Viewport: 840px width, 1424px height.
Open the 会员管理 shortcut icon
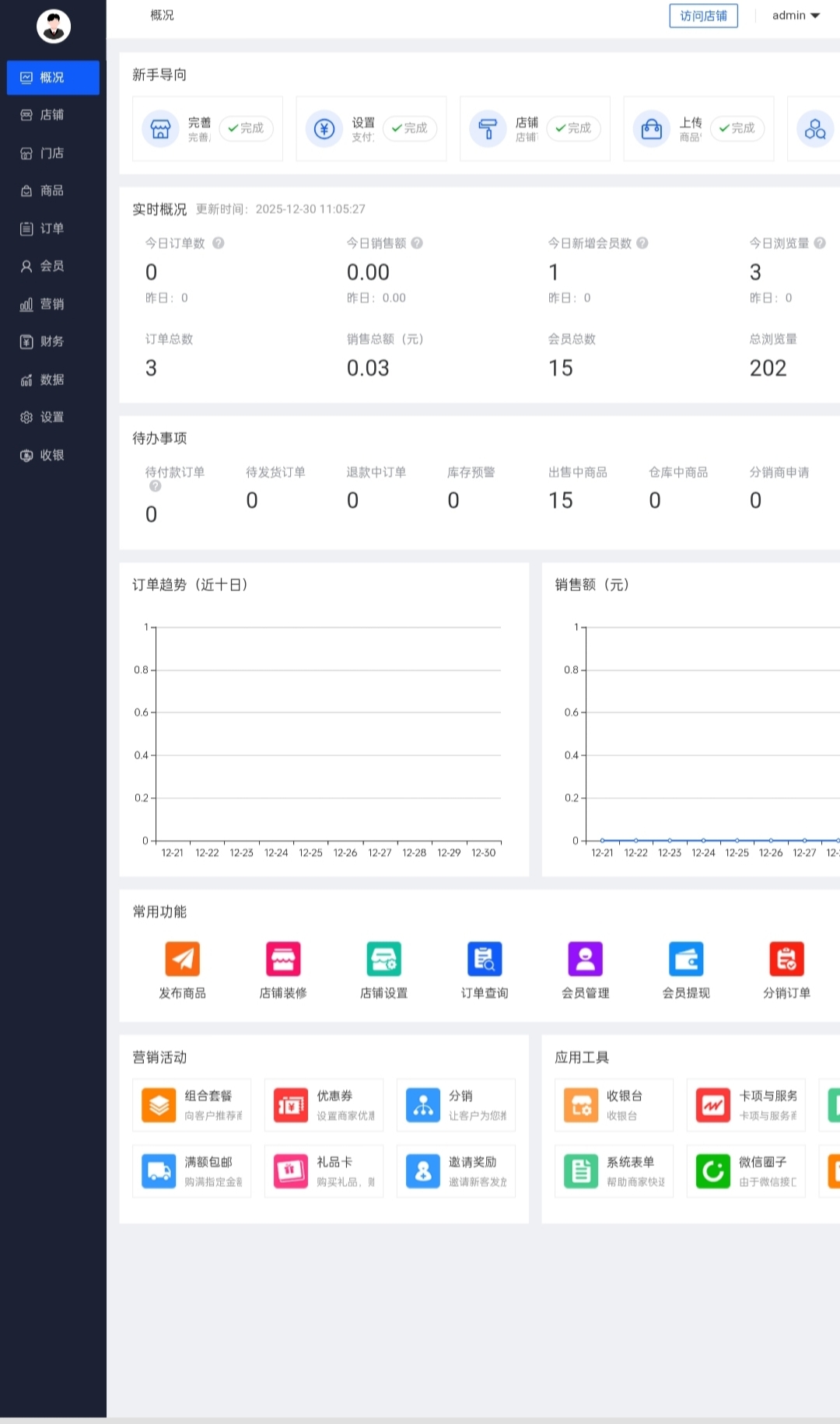(586, 958)
